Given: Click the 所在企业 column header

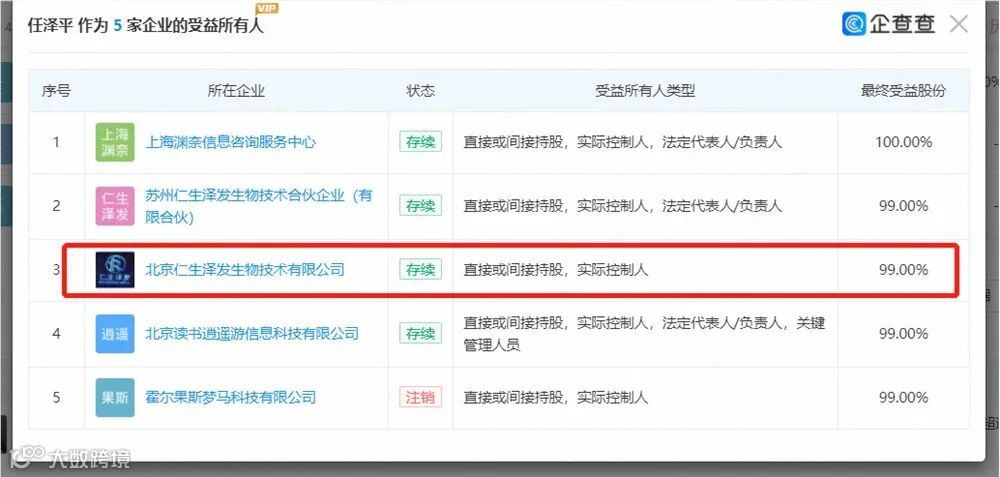Looking at the screenshot, I should 236,91.
